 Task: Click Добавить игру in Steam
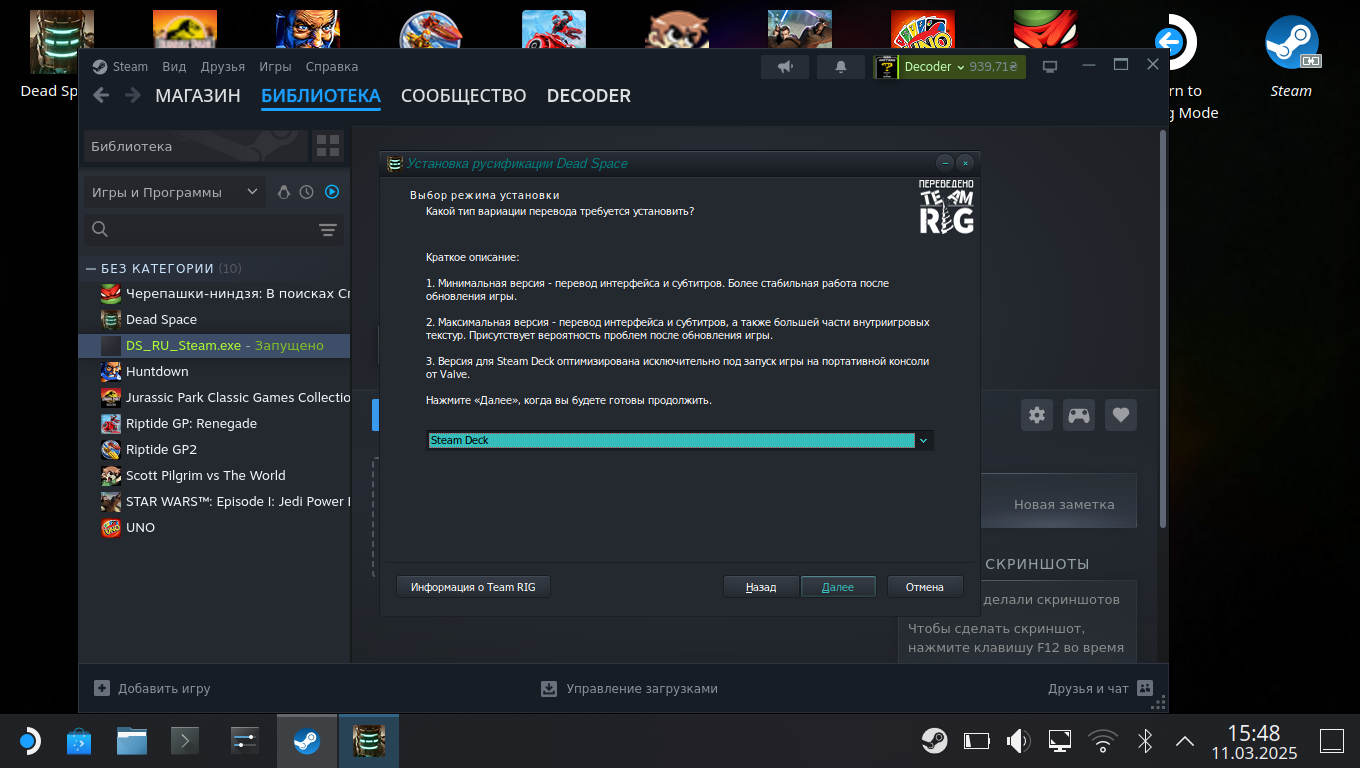point(152,688)
